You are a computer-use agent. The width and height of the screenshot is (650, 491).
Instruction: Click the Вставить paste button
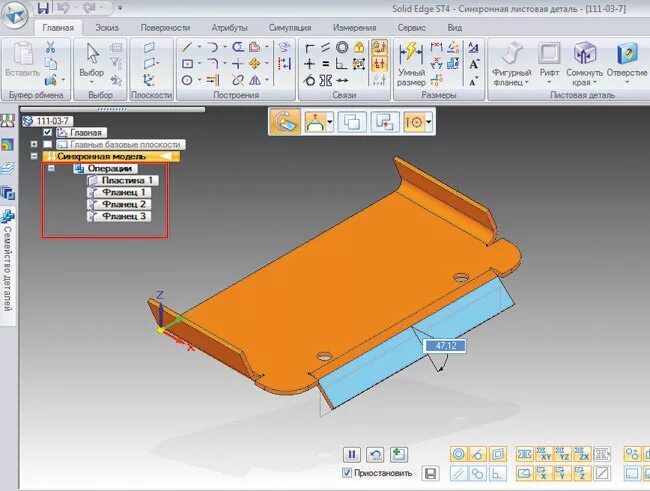(22, 59)
